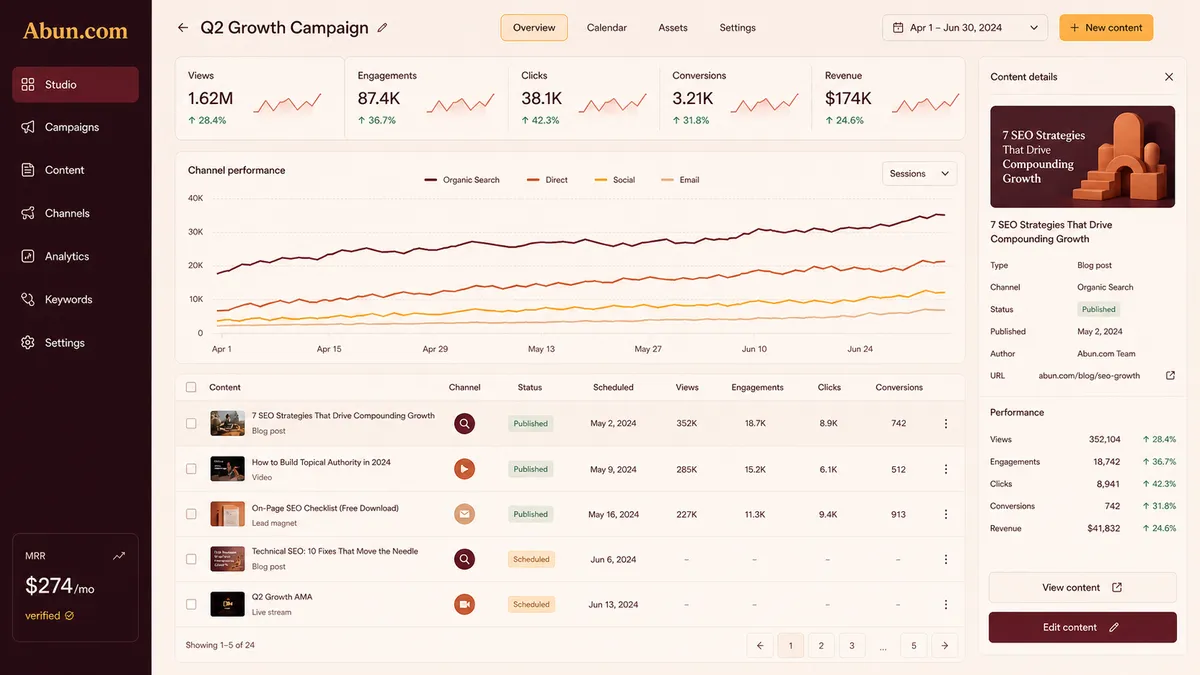Viewport: 1200px width, 675px height.
Task: Click the search channel icon for 7 SEO Strategies
Action: pos(464,423)
